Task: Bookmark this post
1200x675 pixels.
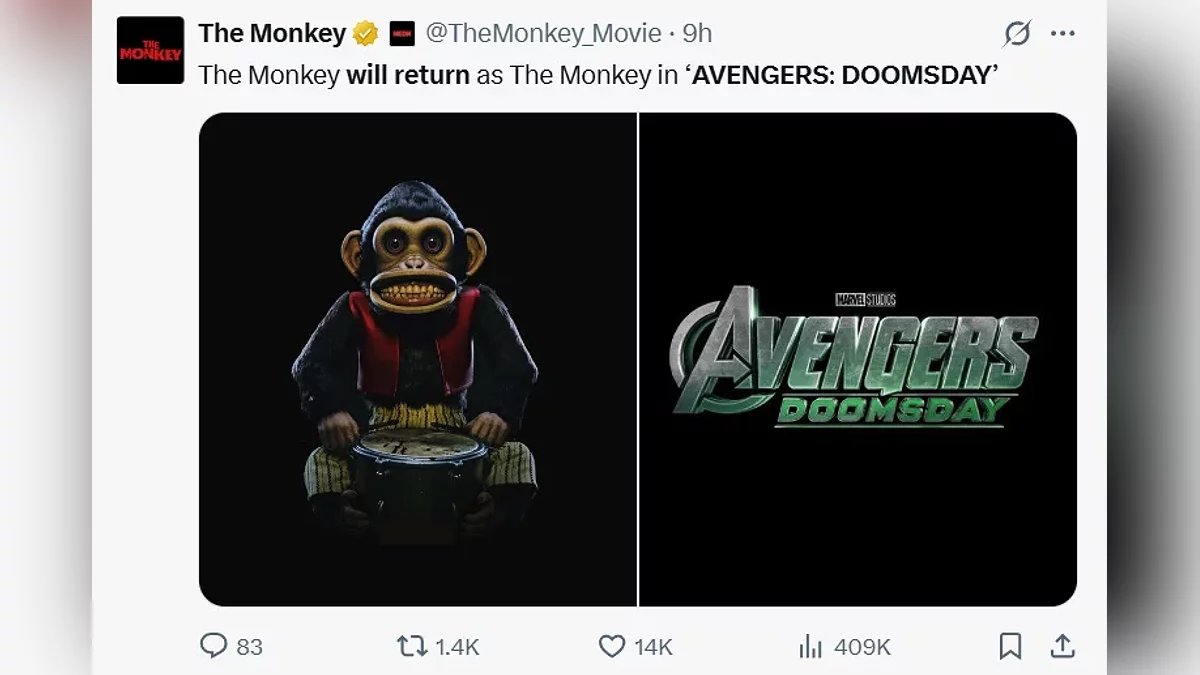Action: (x=1011, y=646)
